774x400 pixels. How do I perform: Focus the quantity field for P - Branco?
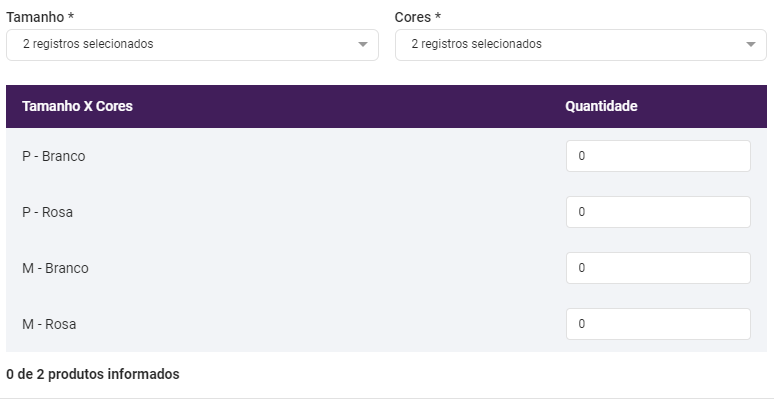pos(657,156)
